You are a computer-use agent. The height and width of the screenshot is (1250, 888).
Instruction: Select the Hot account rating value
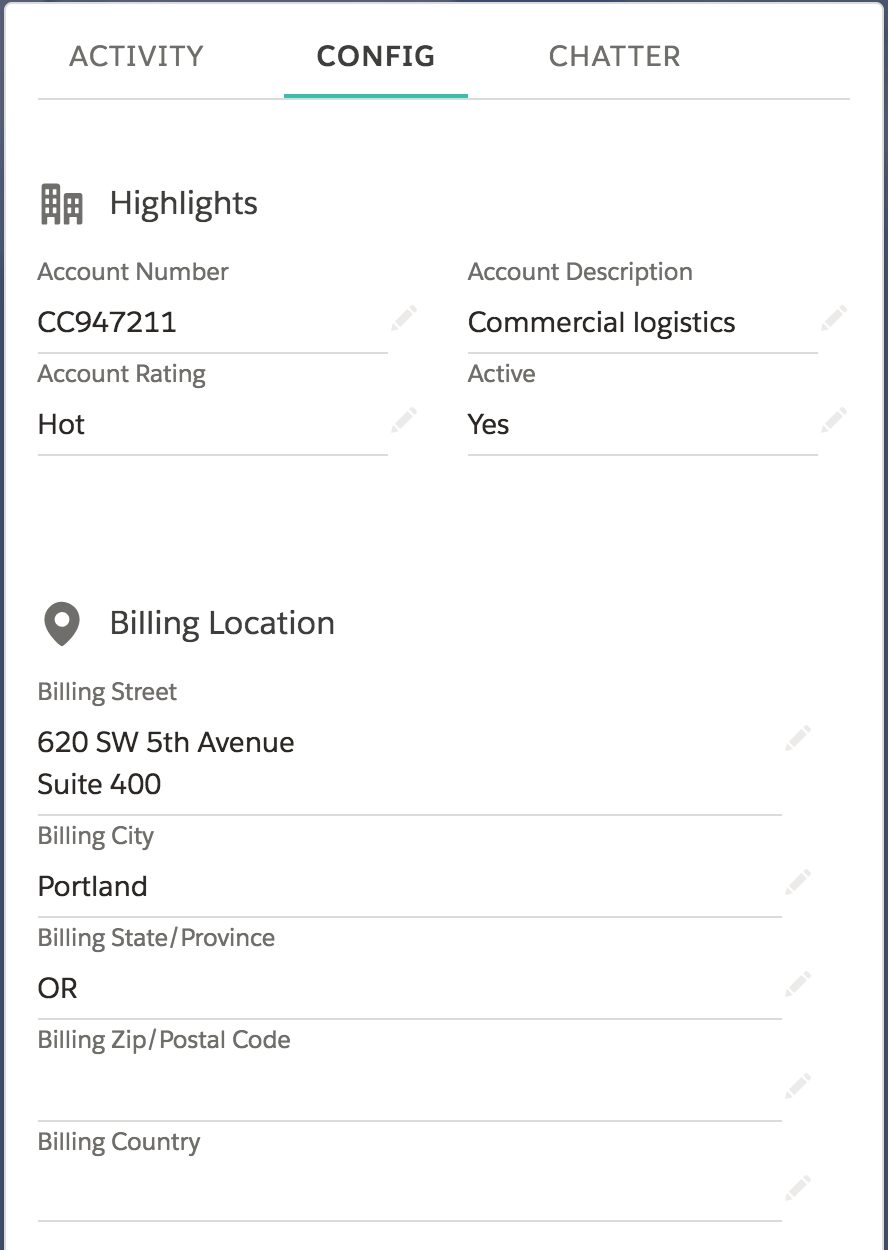pos(62,425)
